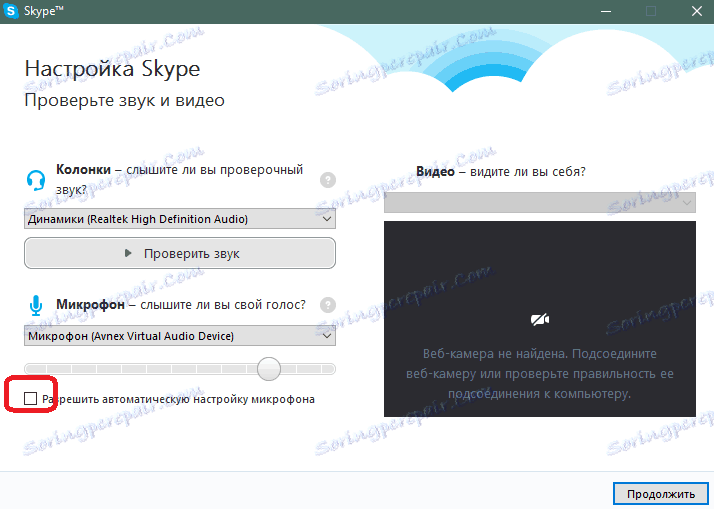
Task: Open the help icon for Микрофон
Action: coord(328,305)
